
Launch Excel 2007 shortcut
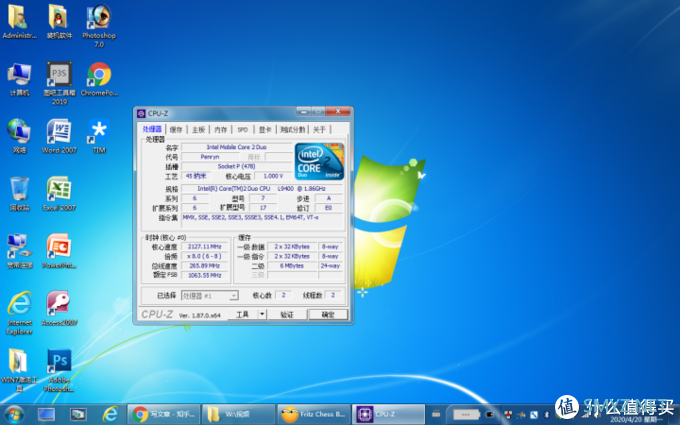click(x=59, y=194)
